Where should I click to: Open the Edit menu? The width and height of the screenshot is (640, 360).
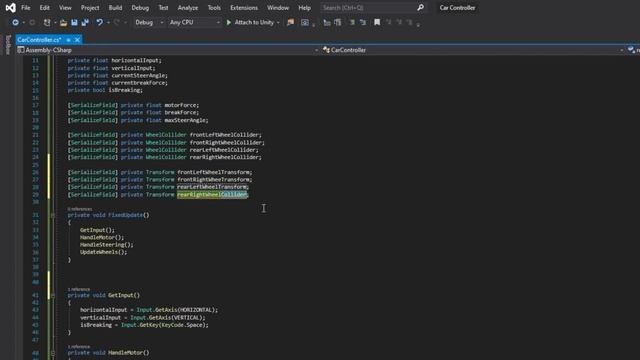(x=44, y=8)
